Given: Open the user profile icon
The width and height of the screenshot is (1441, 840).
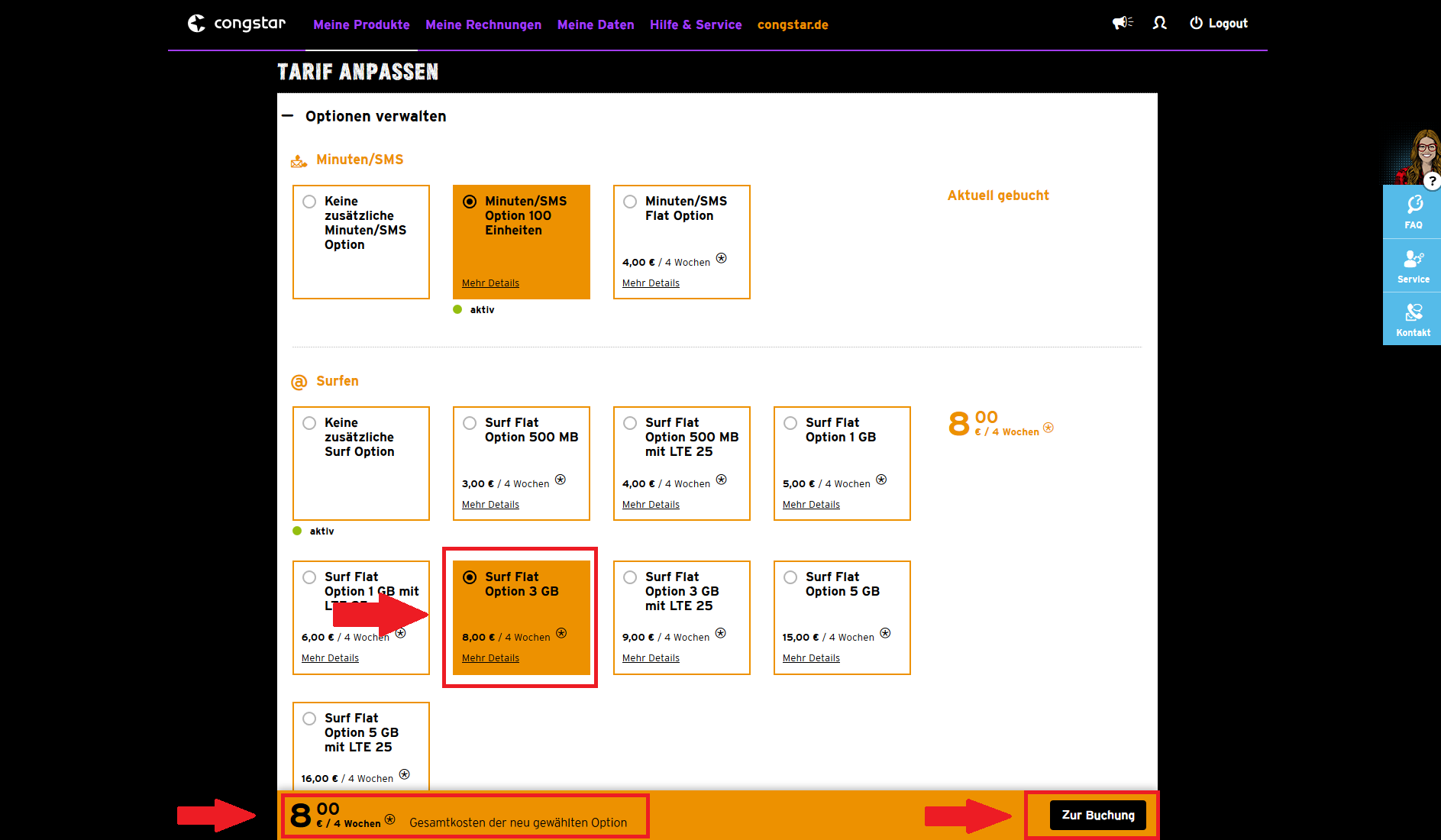Looking at the screenshot, I should point(1159,23).
